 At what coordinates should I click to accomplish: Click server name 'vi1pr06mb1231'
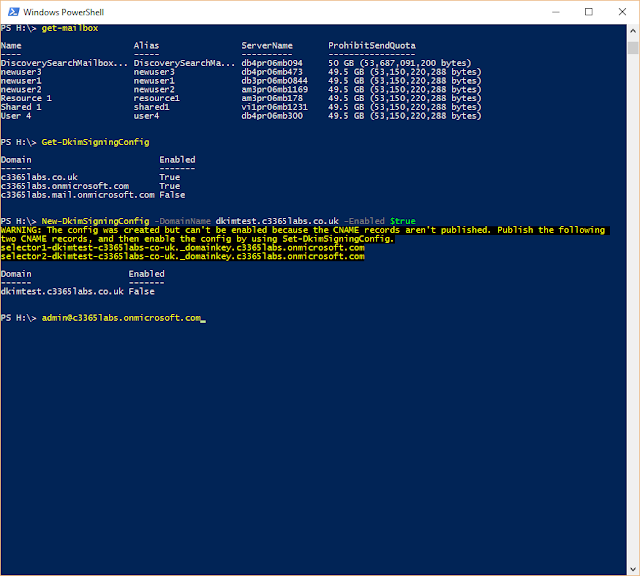pyautogui.click(x=274, y=107)
